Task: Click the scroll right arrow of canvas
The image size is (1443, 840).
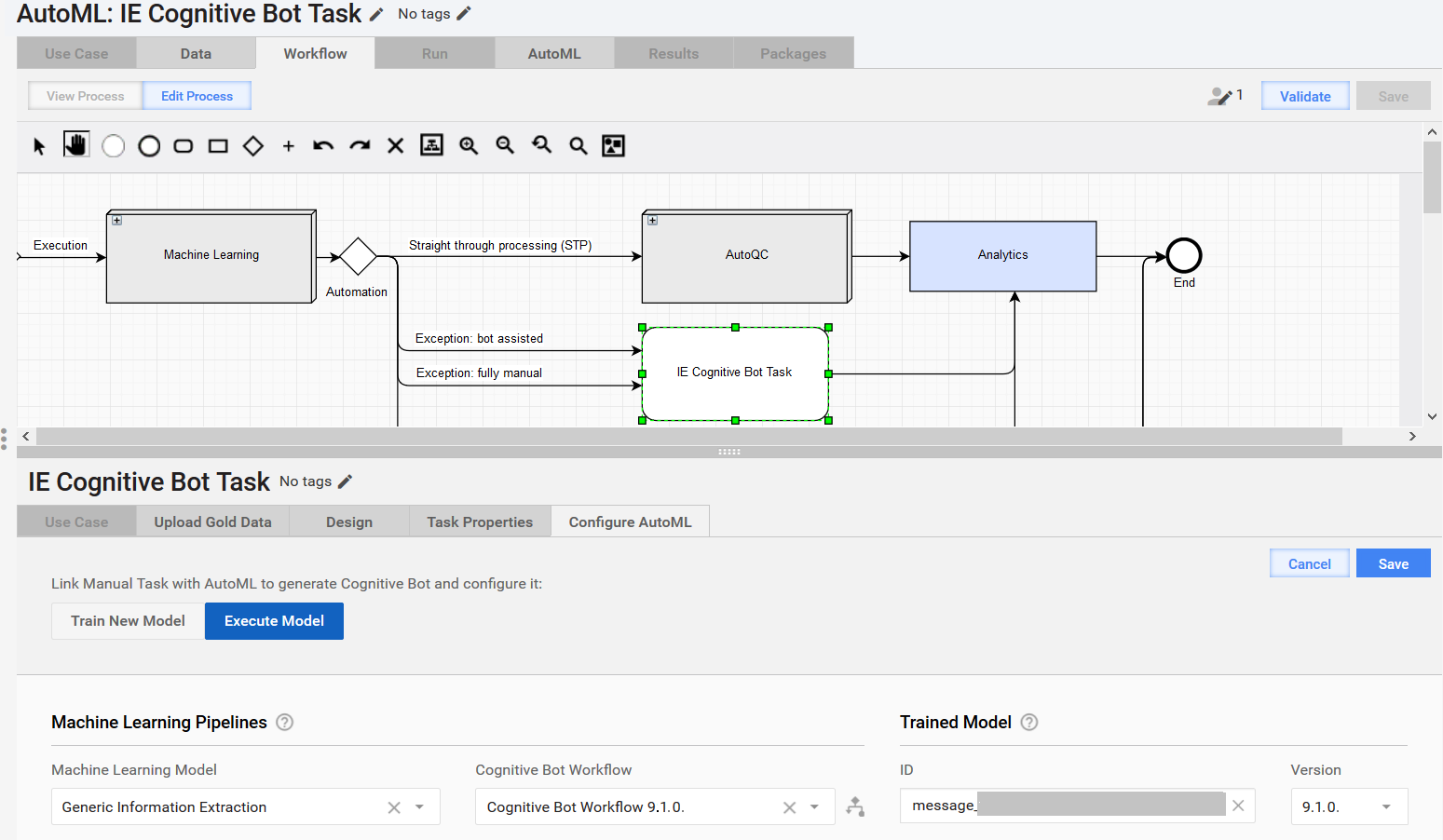Action: click(1412, 436)
